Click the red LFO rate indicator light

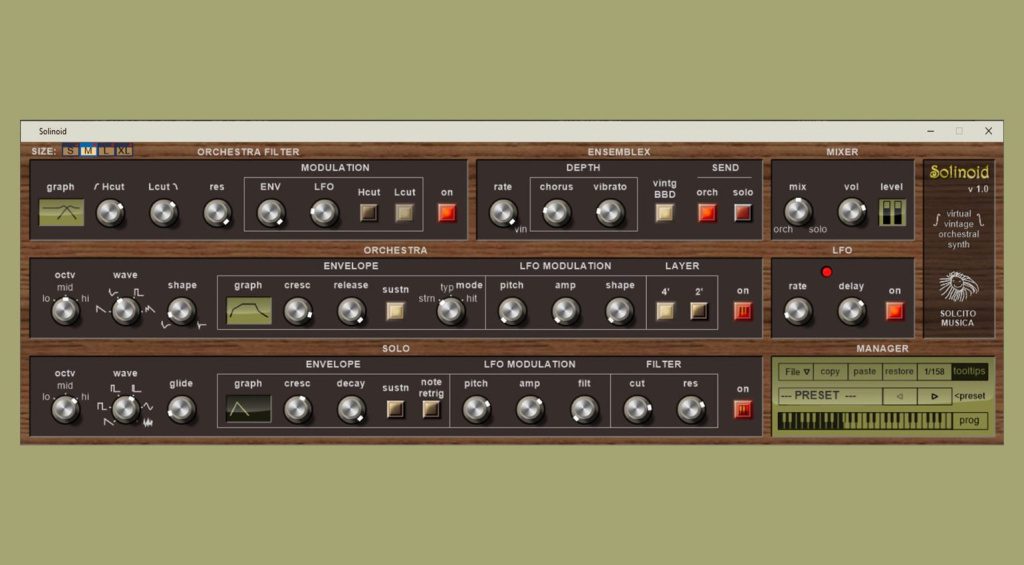point(826,272)
